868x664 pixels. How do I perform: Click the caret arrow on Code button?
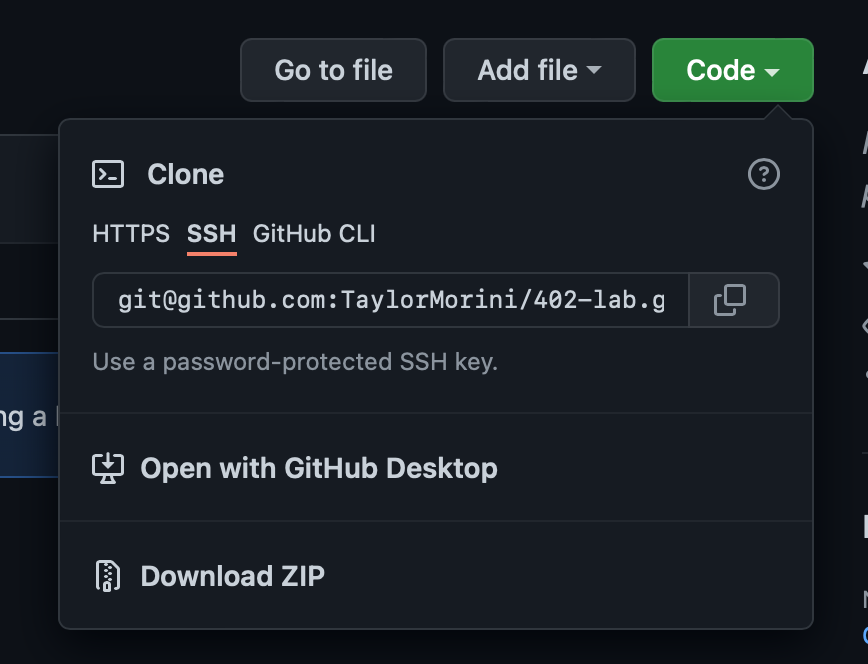coord(771,72)
